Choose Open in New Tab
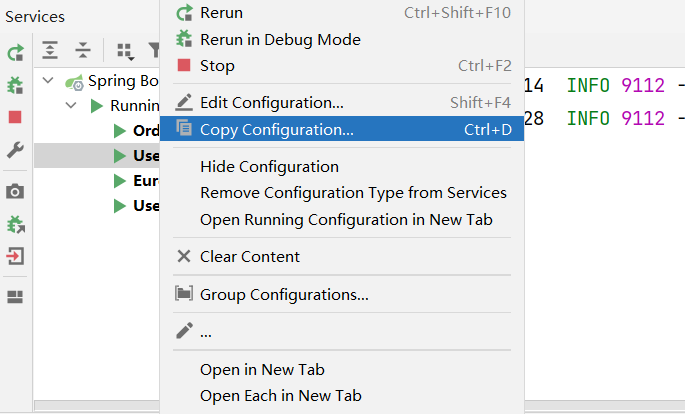Image resolution: width=685 pixels, height=414 pixels. [262, 369]
